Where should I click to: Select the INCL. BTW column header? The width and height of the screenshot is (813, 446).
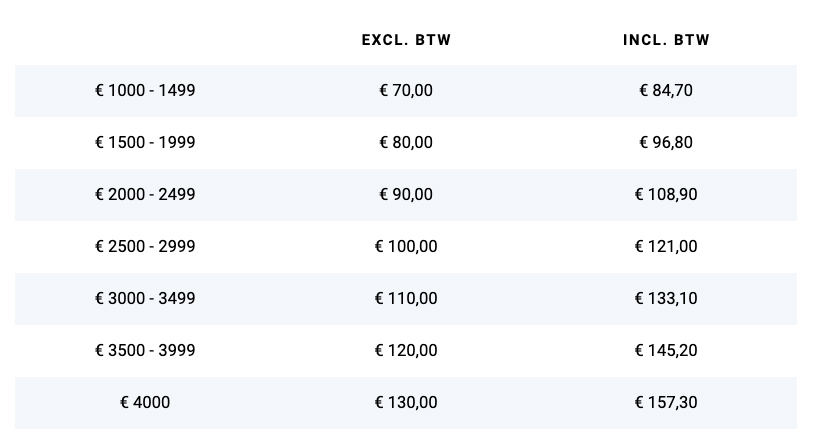pos(666,40)
